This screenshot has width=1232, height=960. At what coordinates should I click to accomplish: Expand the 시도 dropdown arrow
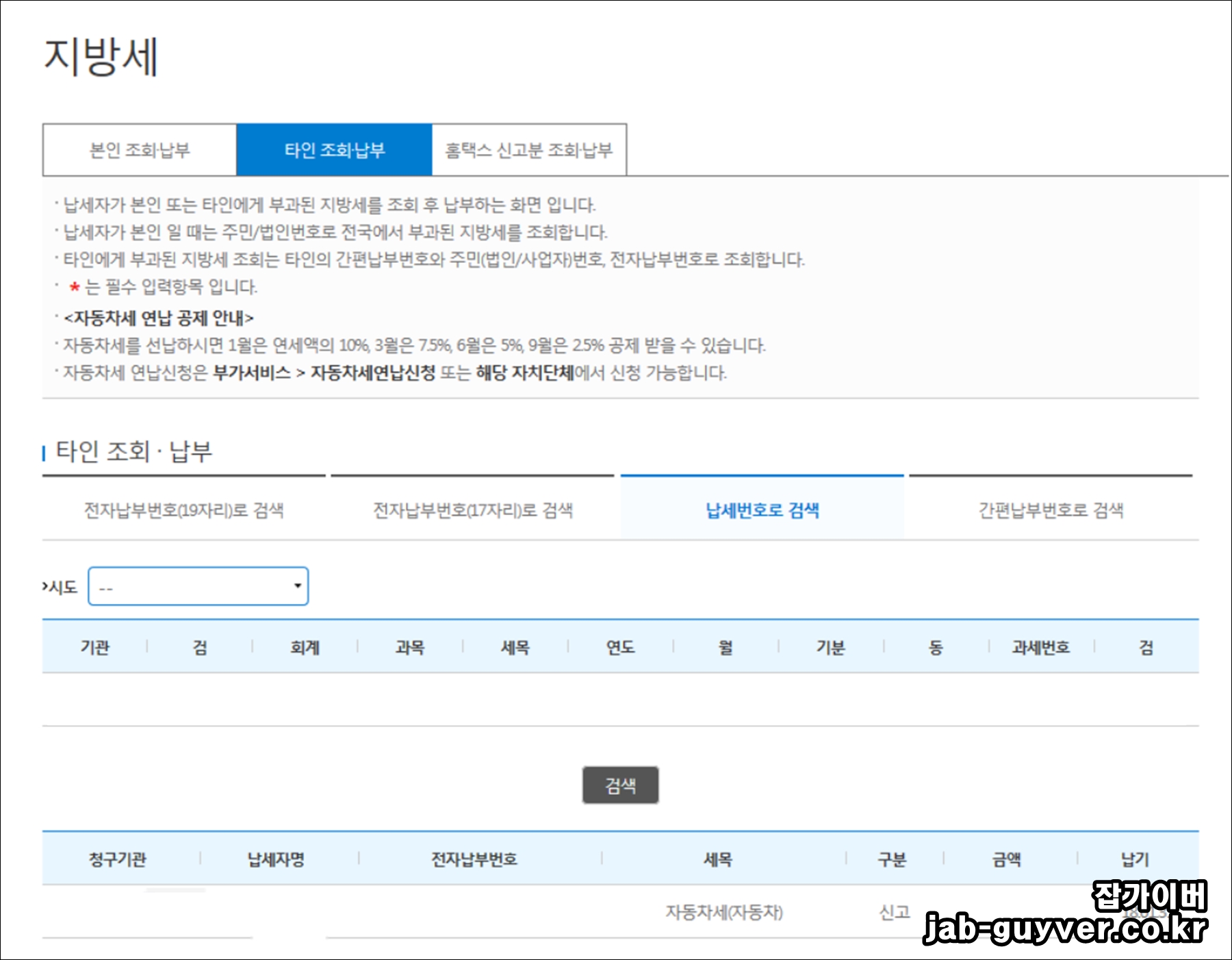tap(297, 586)
